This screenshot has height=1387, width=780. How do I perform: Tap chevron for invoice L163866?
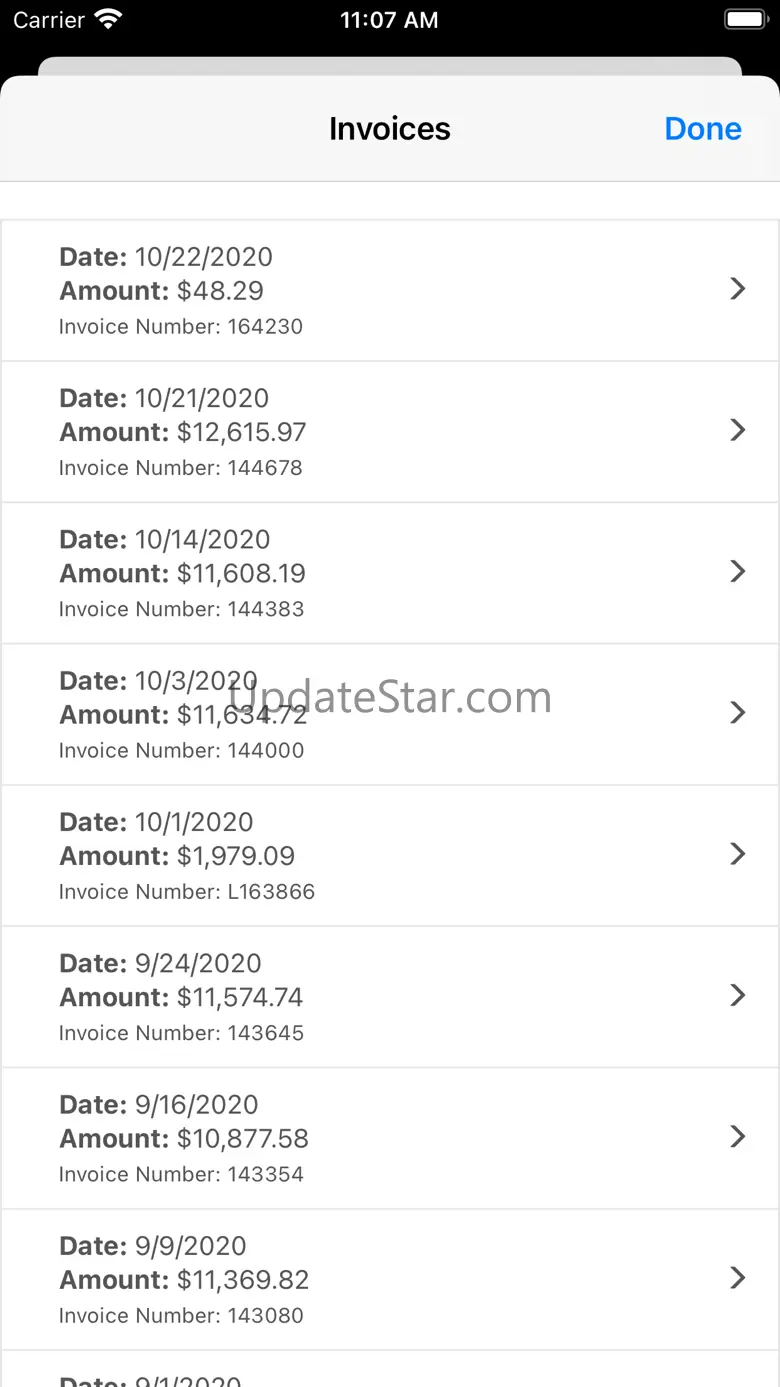(x=738, y=854)
